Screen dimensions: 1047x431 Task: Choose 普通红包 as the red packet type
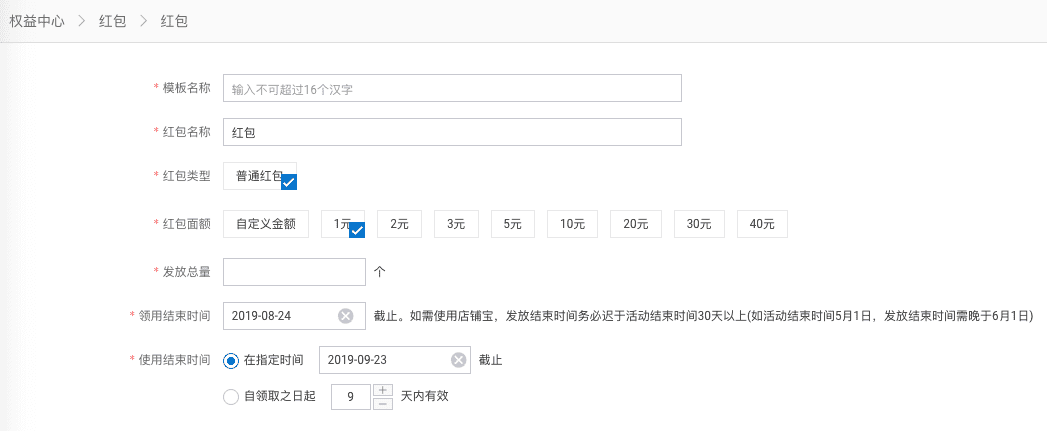[x=260, y=176]
